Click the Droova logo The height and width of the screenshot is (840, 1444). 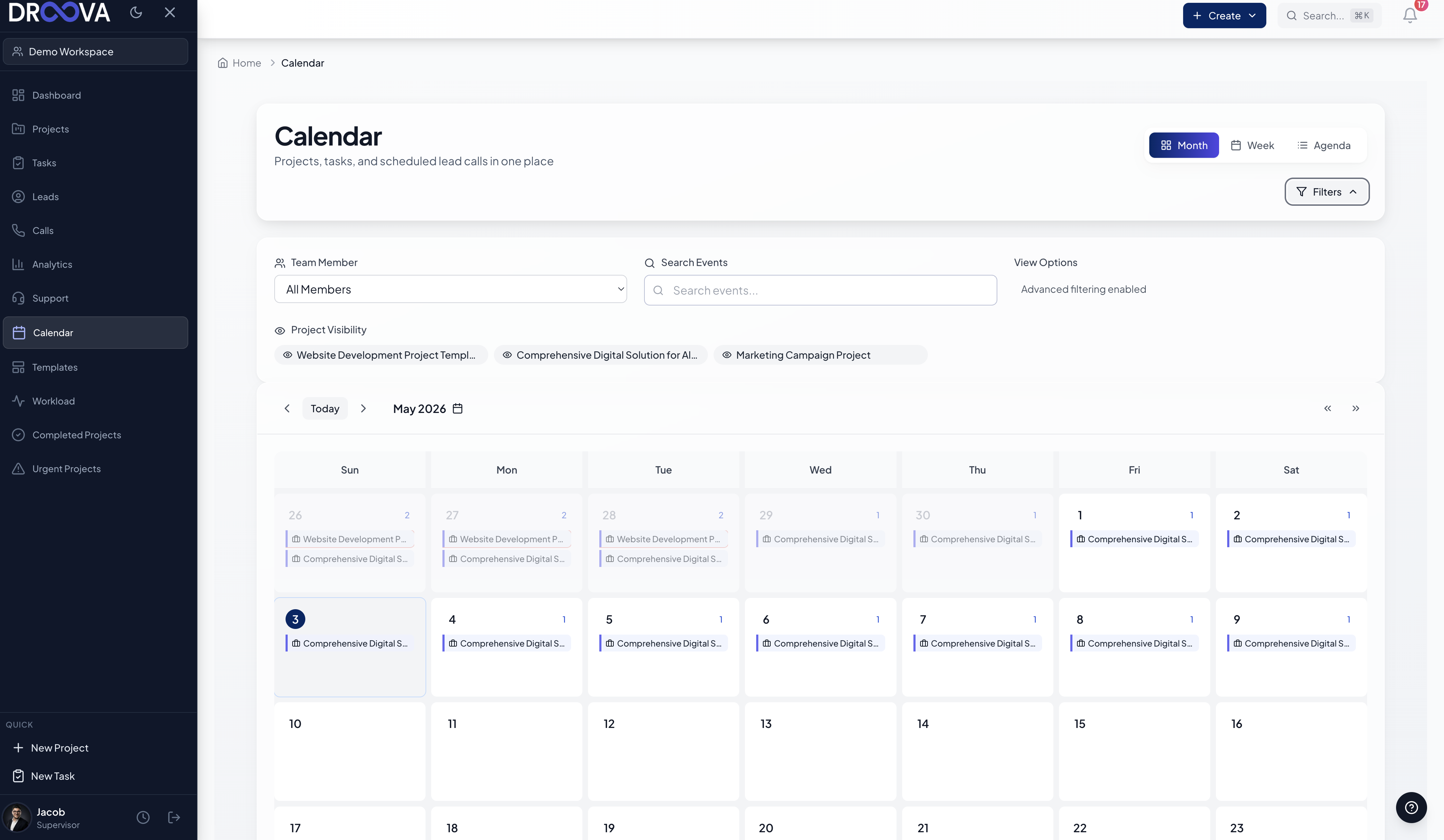coord(60,12)
